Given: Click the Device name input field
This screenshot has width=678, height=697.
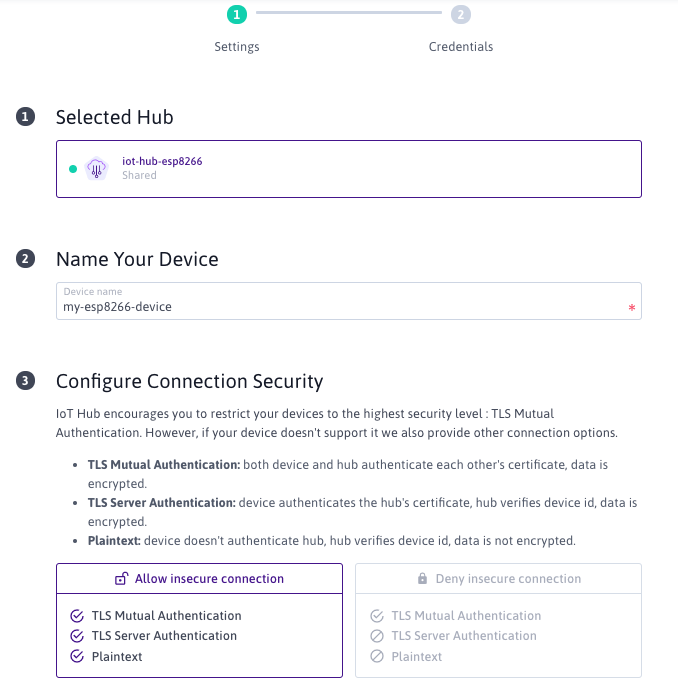Looking at the screenshot, I should (x=340, y=307).
